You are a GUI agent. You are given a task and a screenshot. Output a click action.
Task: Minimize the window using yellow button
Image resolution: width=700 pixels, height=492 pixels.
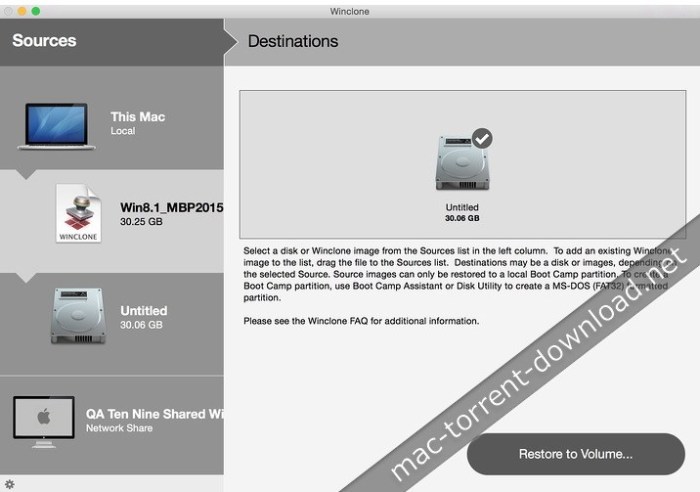[x=22, y=10]
